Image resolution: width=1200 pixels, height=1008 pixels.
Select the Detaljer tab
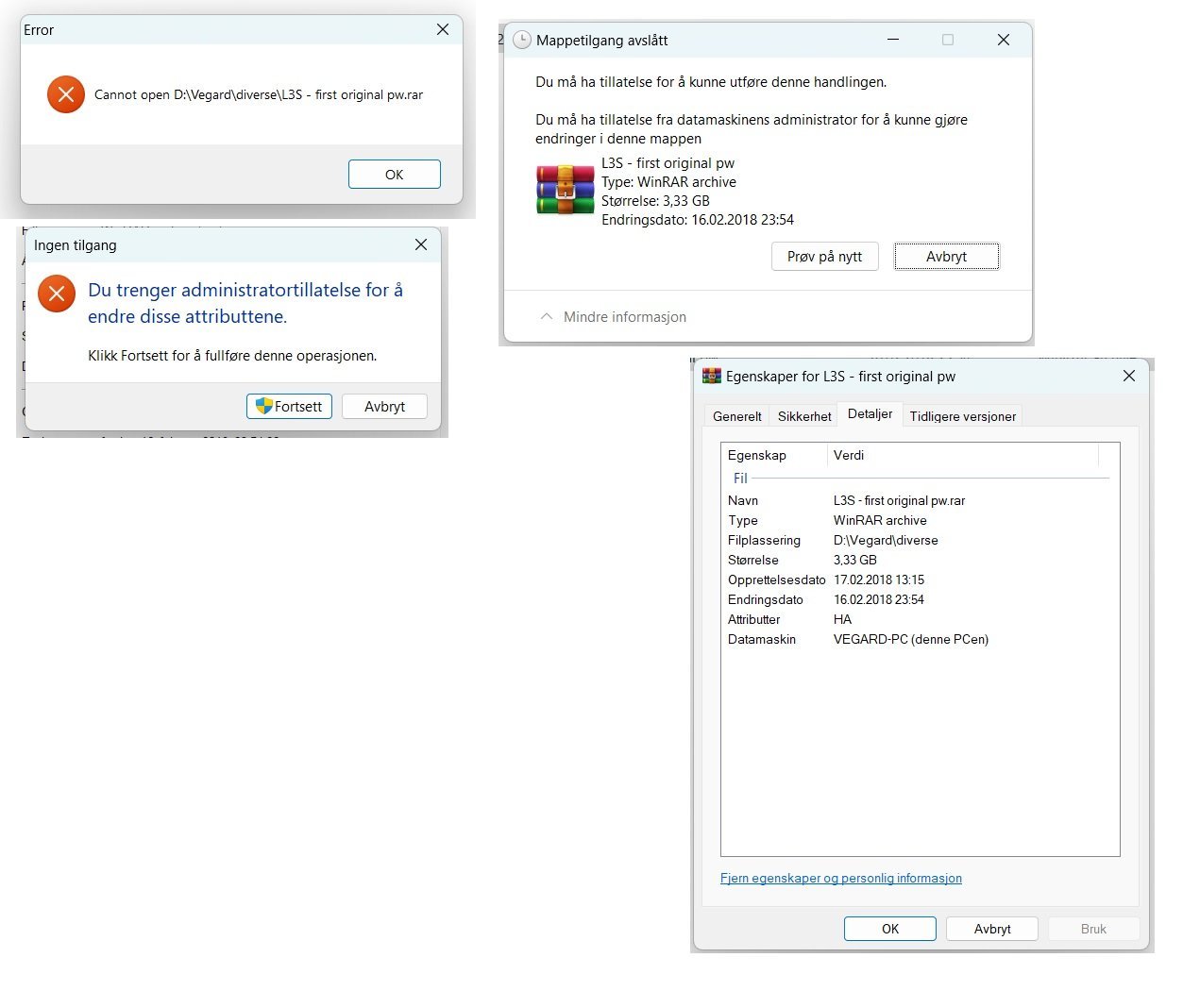[x=870, y=413]
